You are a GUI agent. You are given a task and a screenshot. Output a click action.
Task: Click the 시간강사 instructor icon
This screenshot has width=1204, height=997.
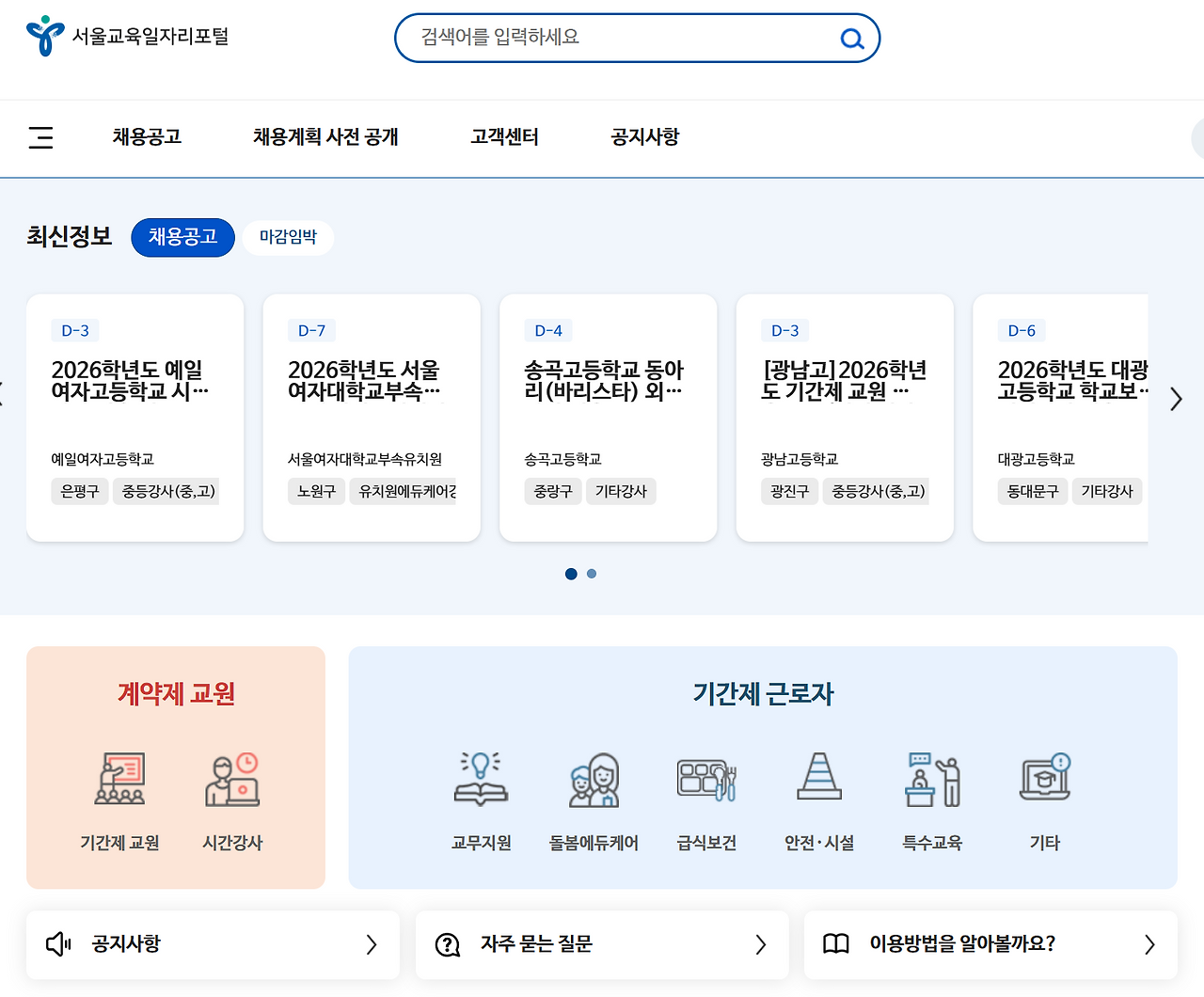[x=232, y=779]
